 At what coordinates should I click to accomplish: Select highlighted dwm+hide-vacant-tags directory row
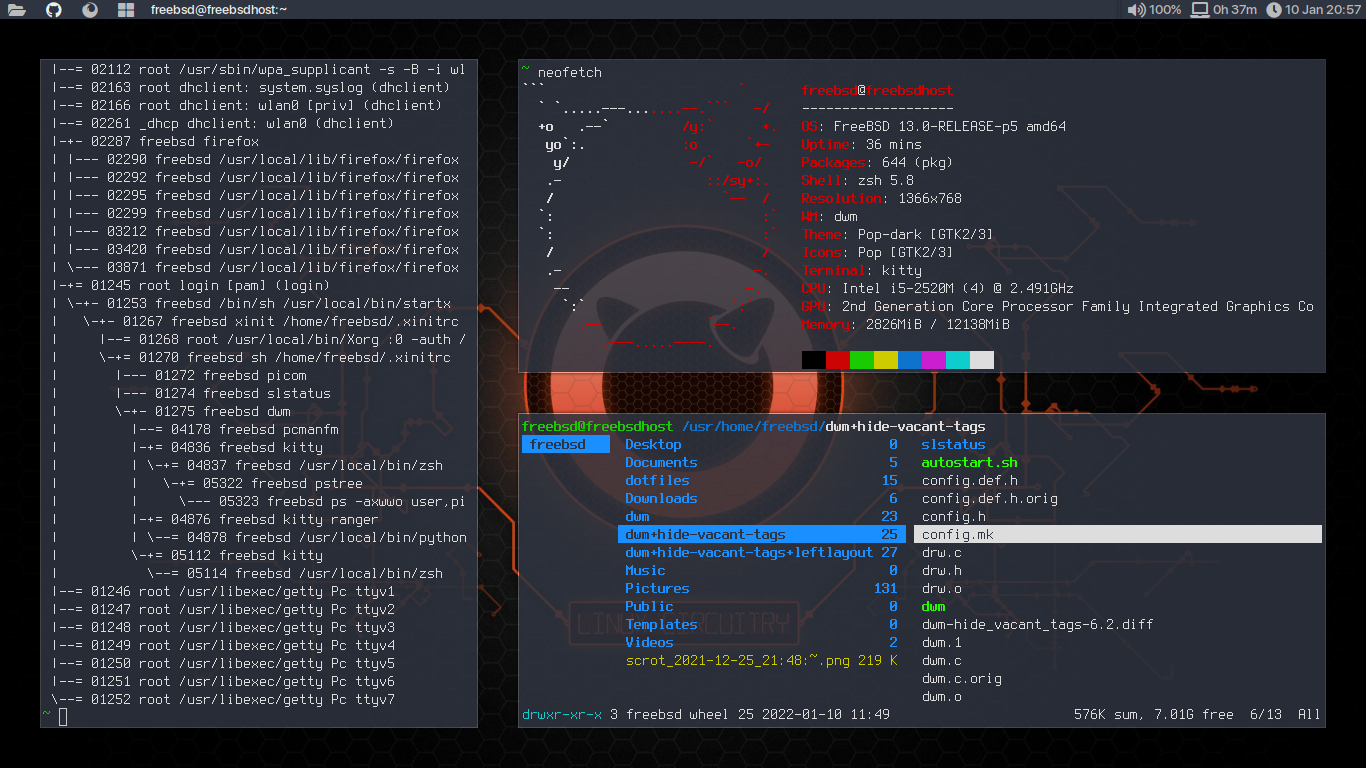pos(761,535)
